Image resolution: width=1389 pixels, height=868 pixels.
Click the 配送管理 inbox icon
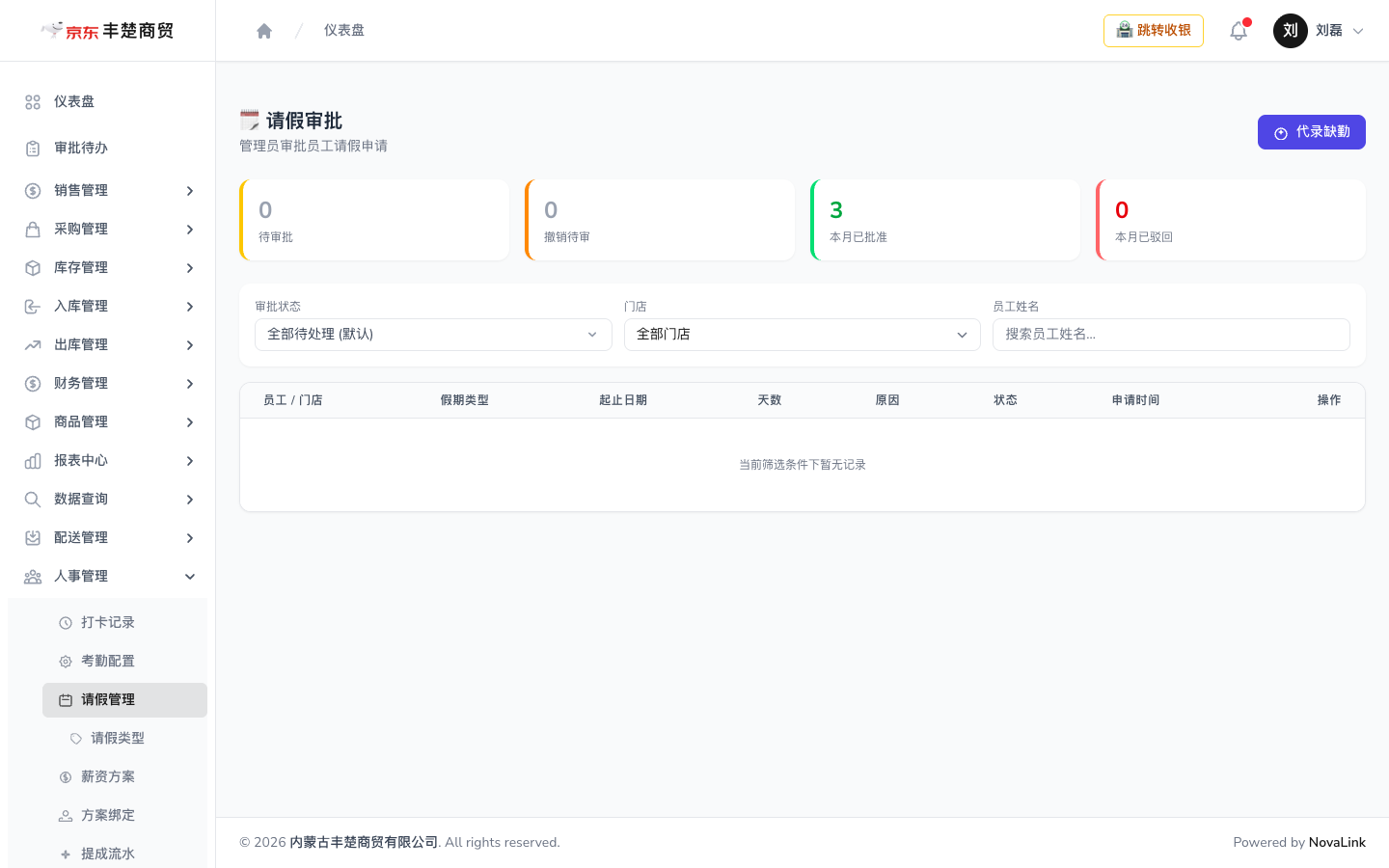click(33, 538)
